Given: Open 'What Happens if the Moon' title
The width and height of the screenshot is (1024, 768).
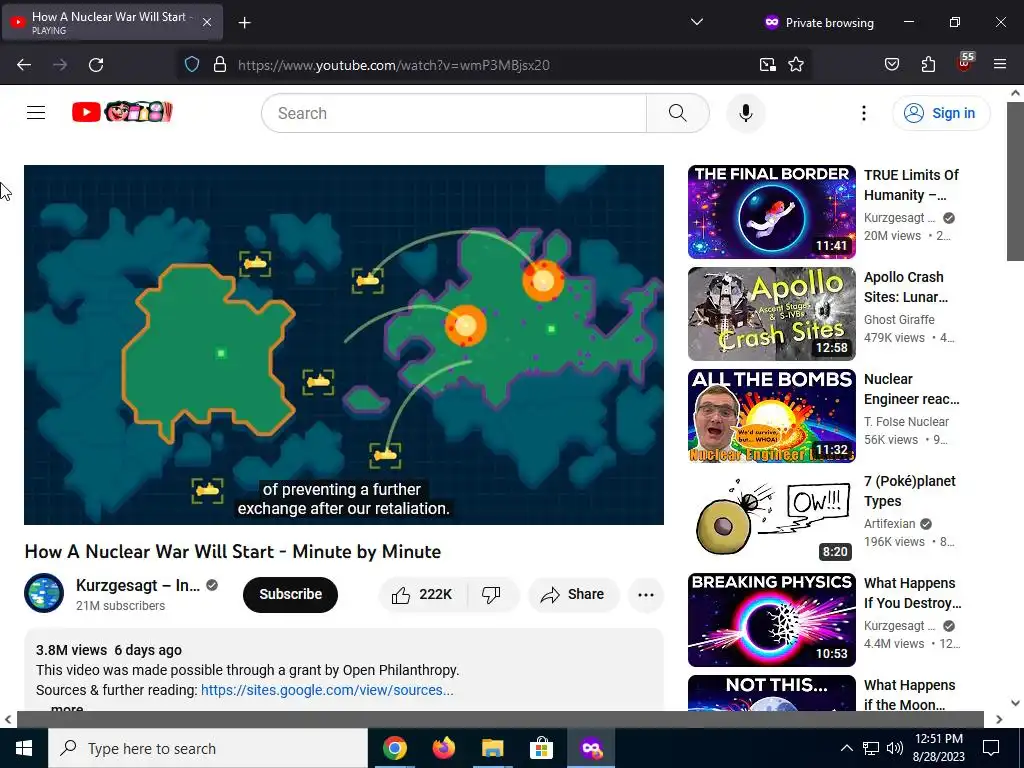Looking at the screenshot, I should point(909,695).
